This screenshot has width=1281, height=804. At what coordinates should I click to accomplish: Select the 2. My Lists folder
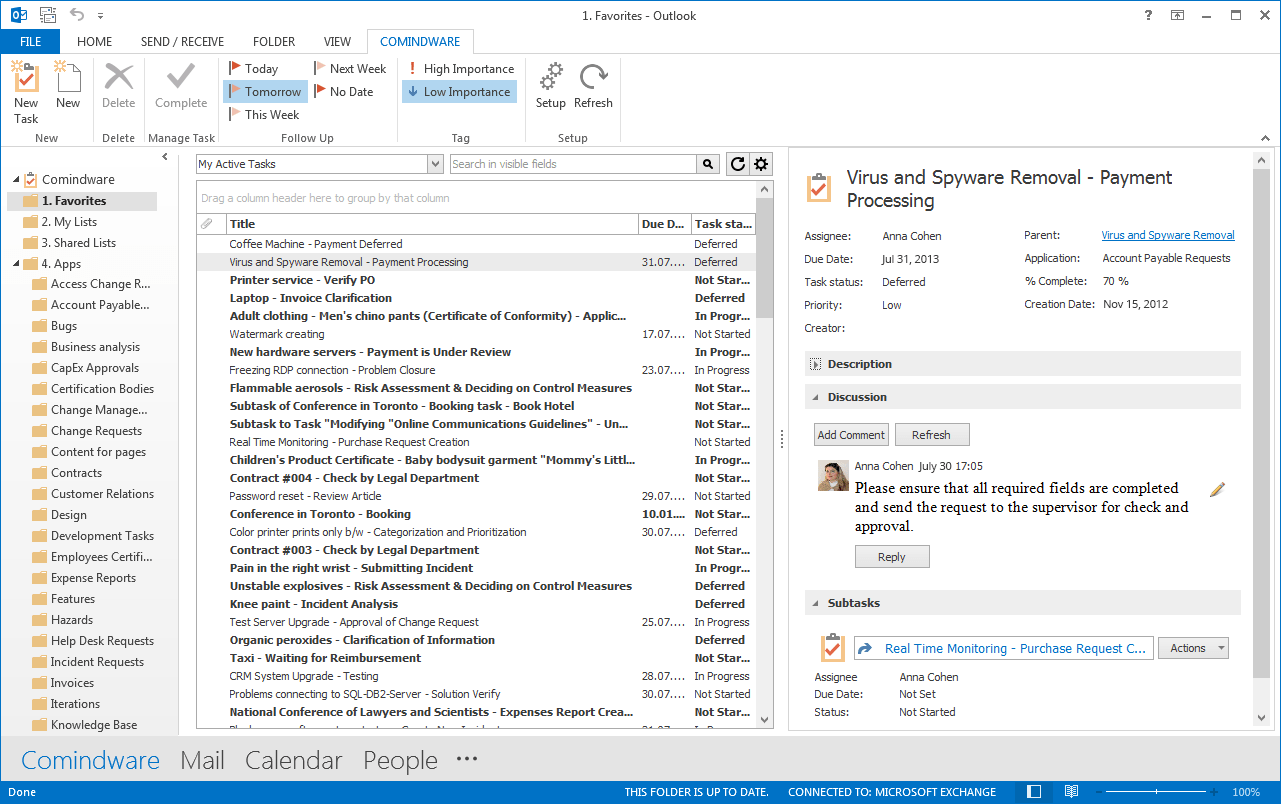point(69,222)
